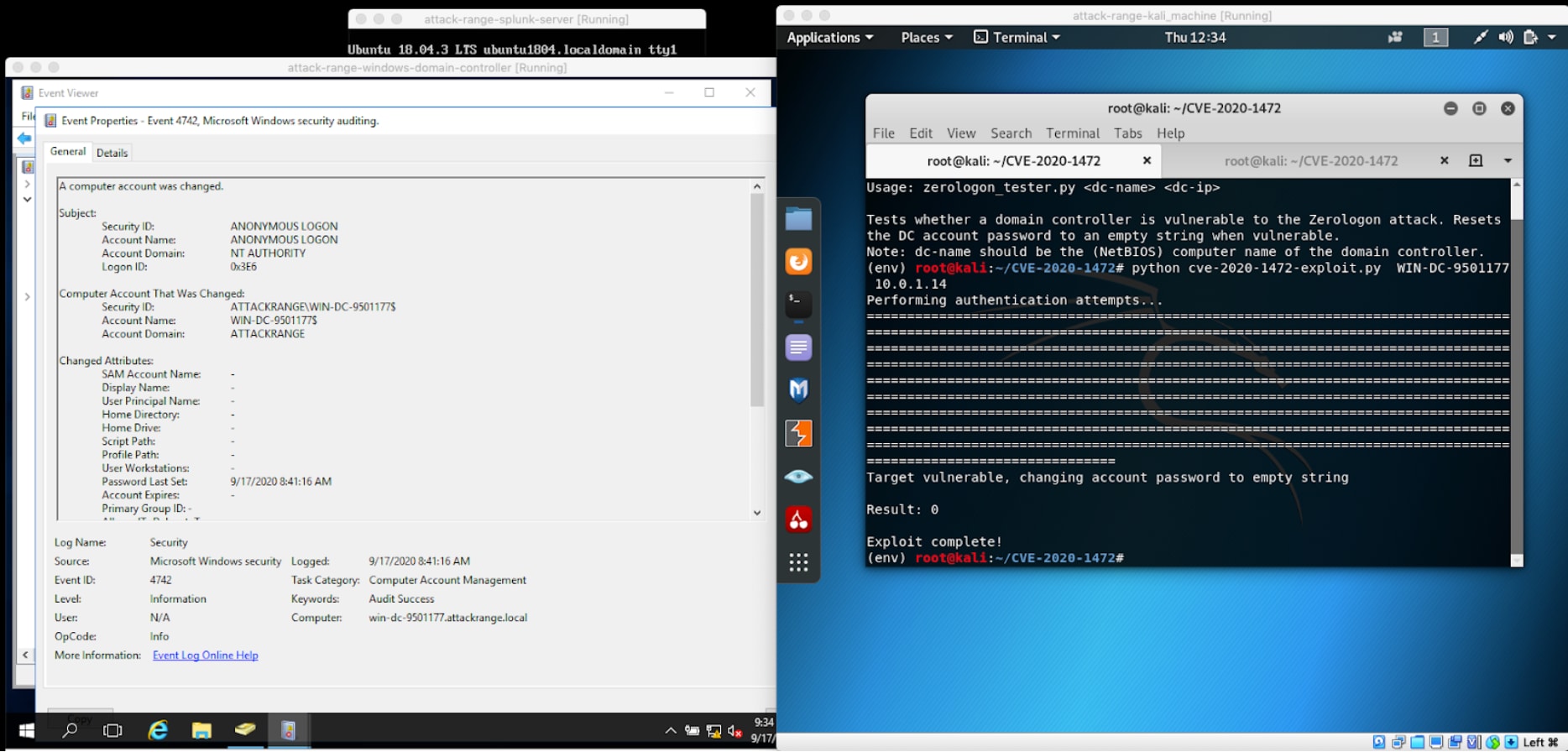Open the Terminal app menu in Kali top bar

pyautogui.click(x=1017, y=37)
